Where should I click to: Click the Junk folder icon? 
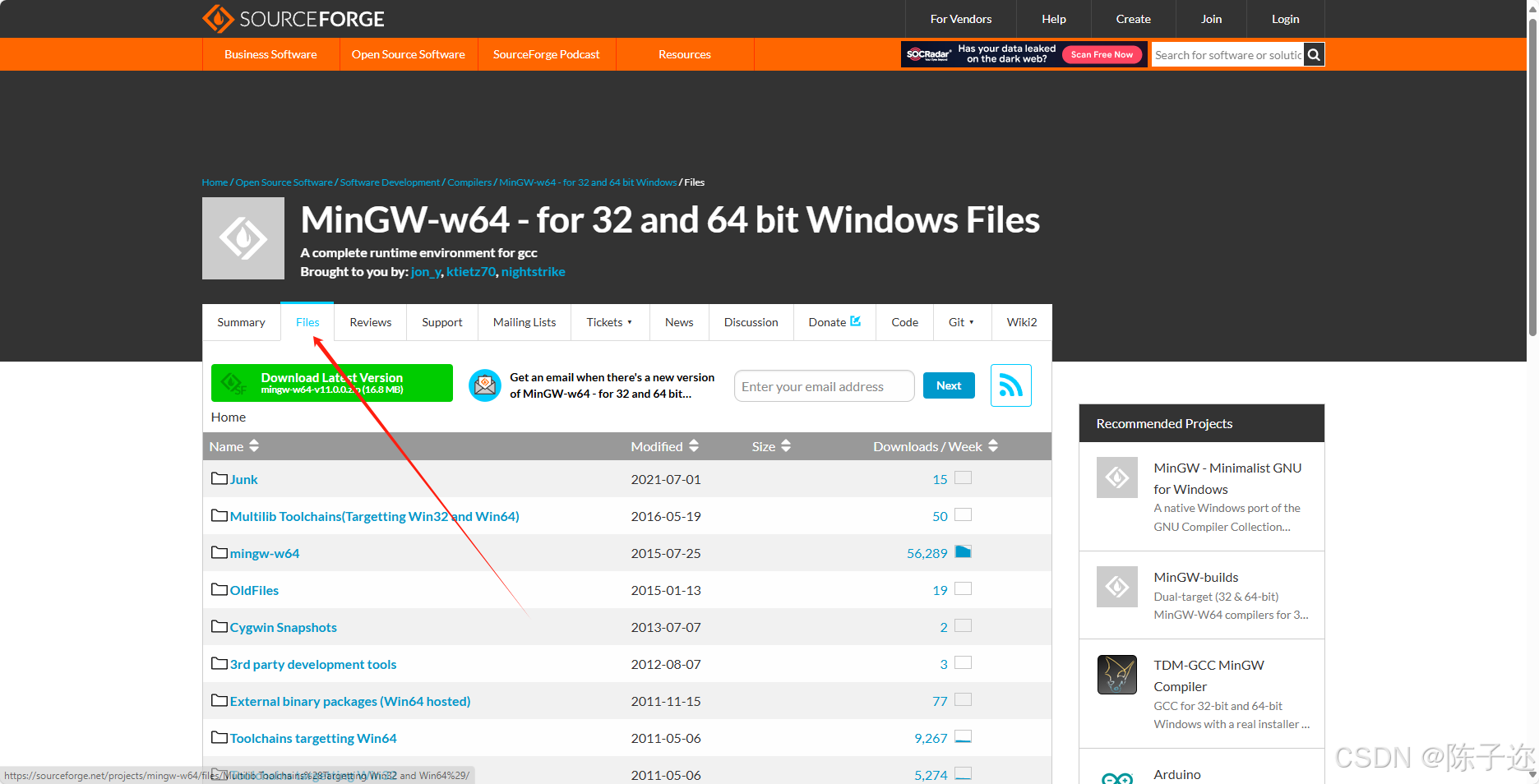[x=220, y=478]
